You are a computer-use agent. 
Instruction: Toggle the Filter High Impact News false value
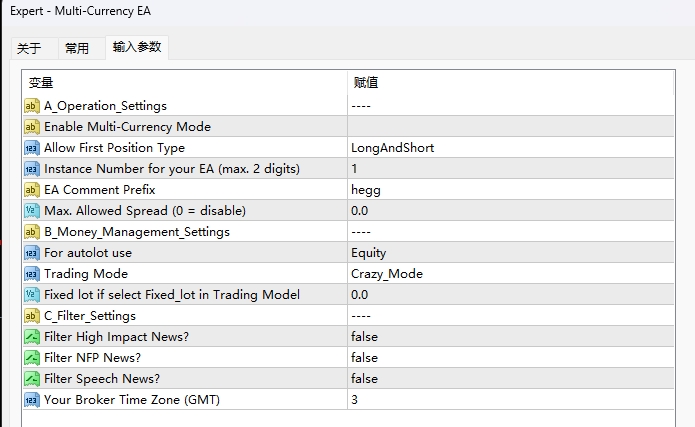pyautogui.click(x=365, y=337)
